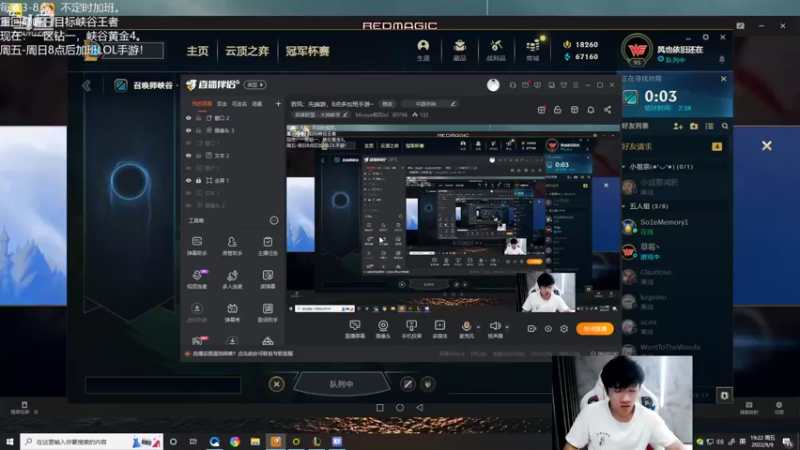Click notification bell in streaming app header
The height and width of the screenshot is (450, 800).
tap(591, 110)
